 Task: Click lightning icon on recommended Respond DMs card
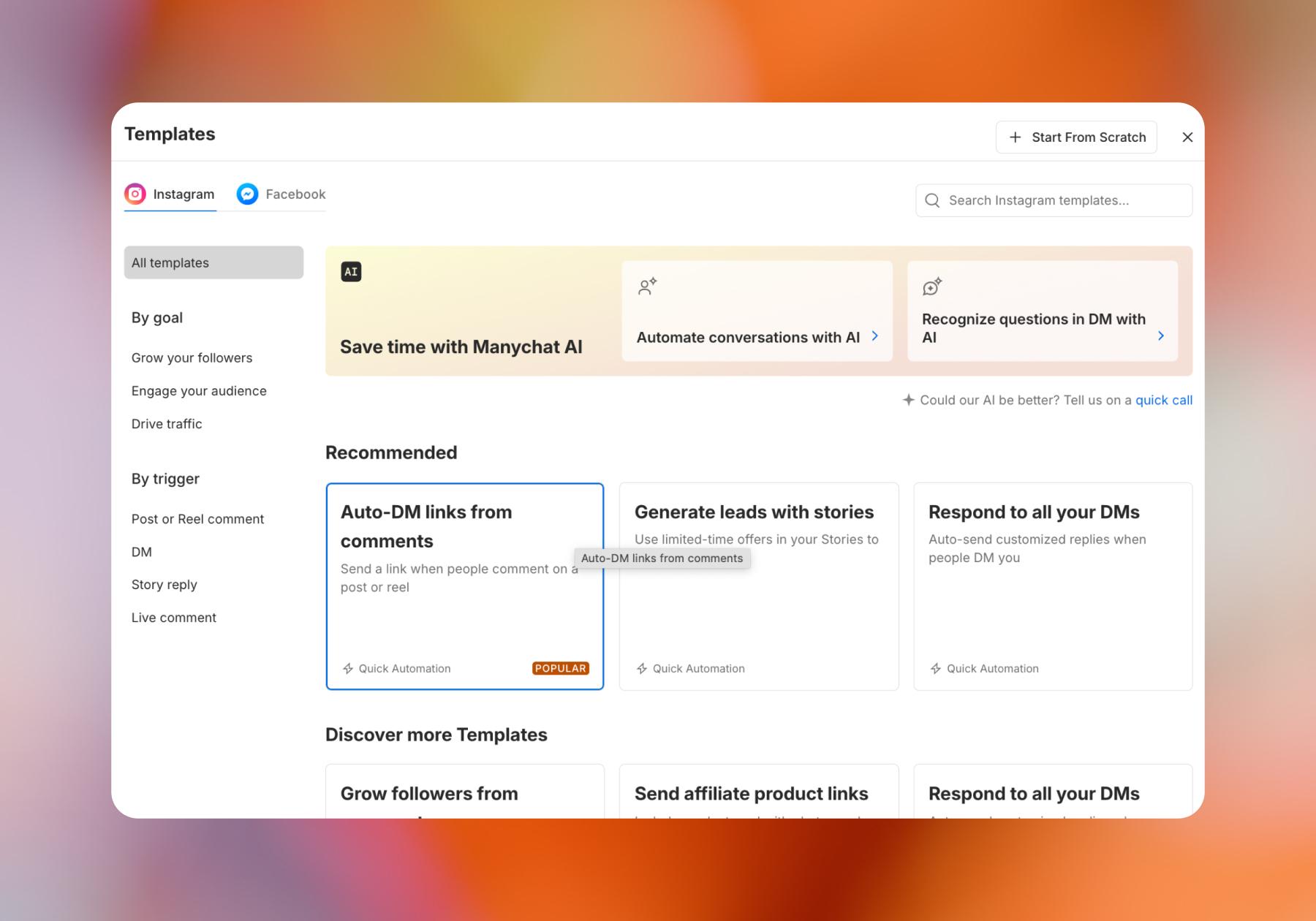(936, 669)
